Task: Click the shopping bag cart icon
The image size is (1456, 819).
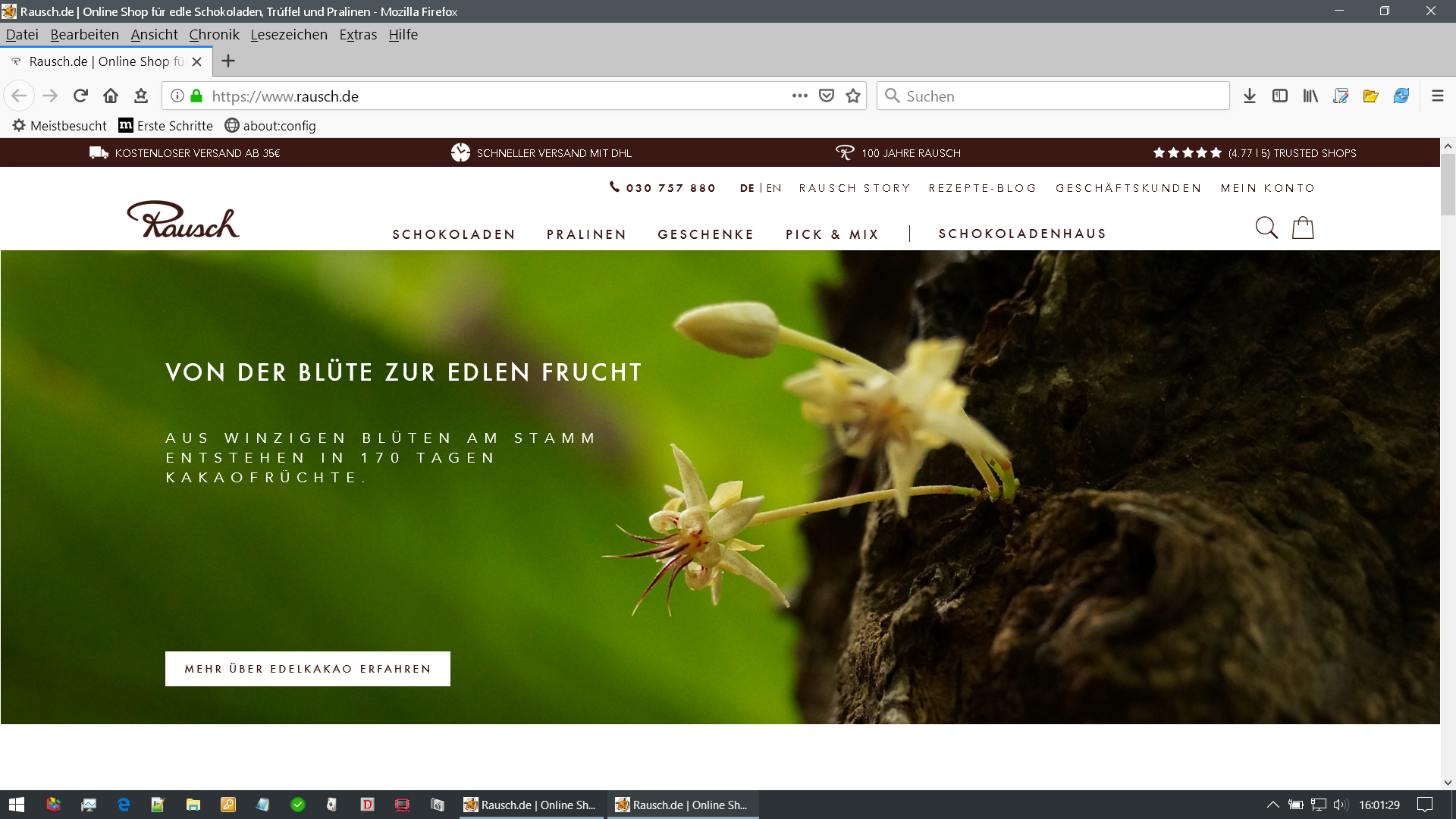Action: tap(1302, 227)
